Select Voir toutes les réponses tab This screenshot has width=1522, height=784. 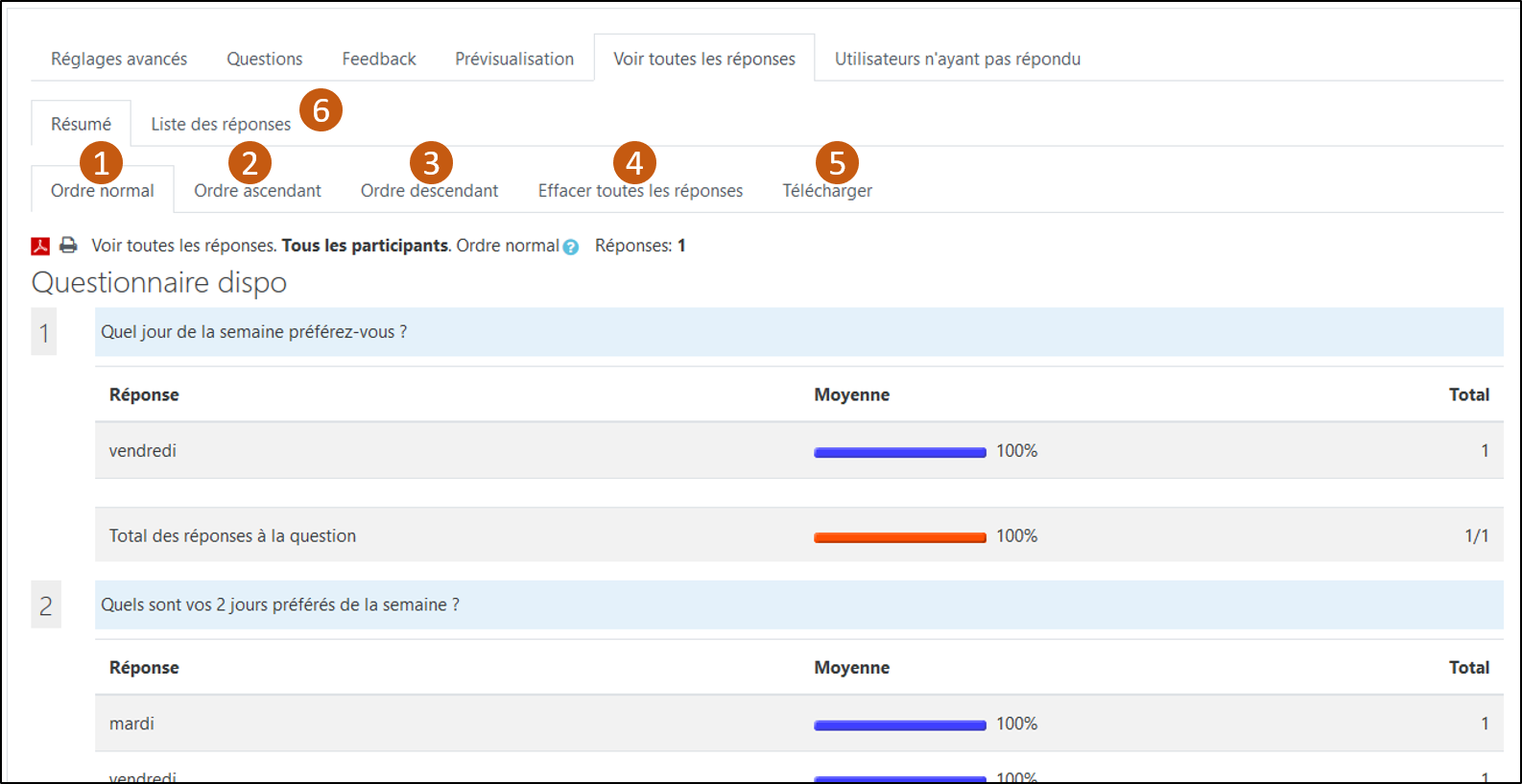pyautogui.click(x=704, y=59)
